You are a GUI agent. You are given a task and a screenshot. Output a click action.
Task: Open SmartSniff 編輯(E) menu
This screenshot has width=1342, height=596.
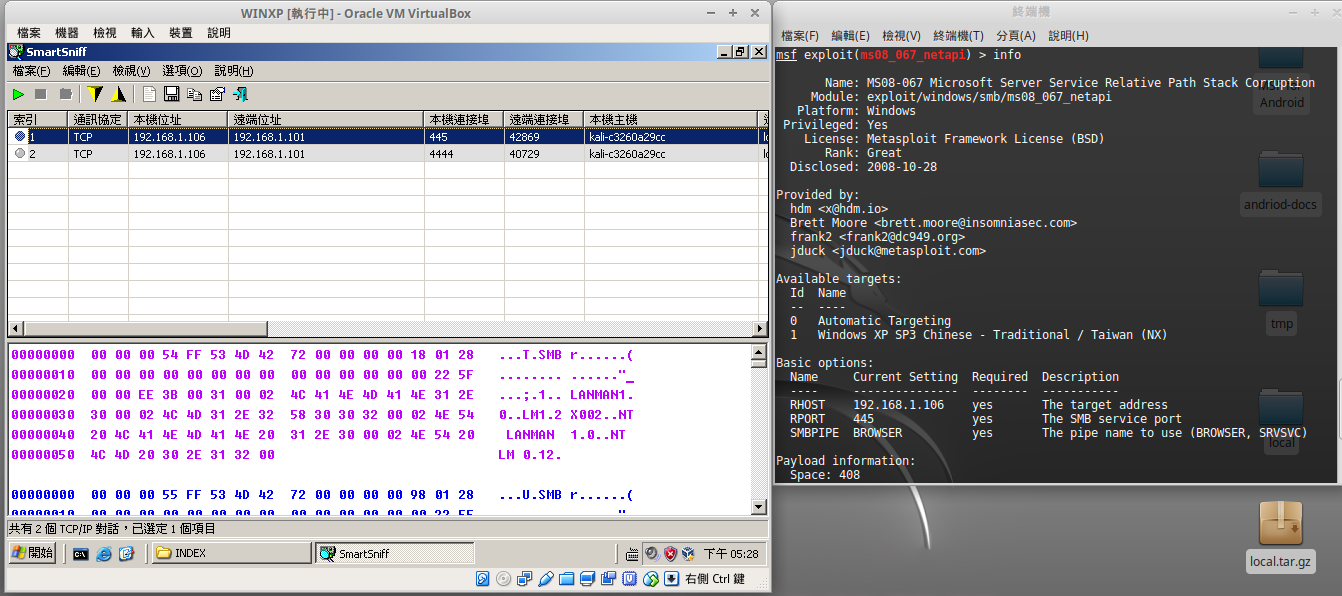click(82, 71)
